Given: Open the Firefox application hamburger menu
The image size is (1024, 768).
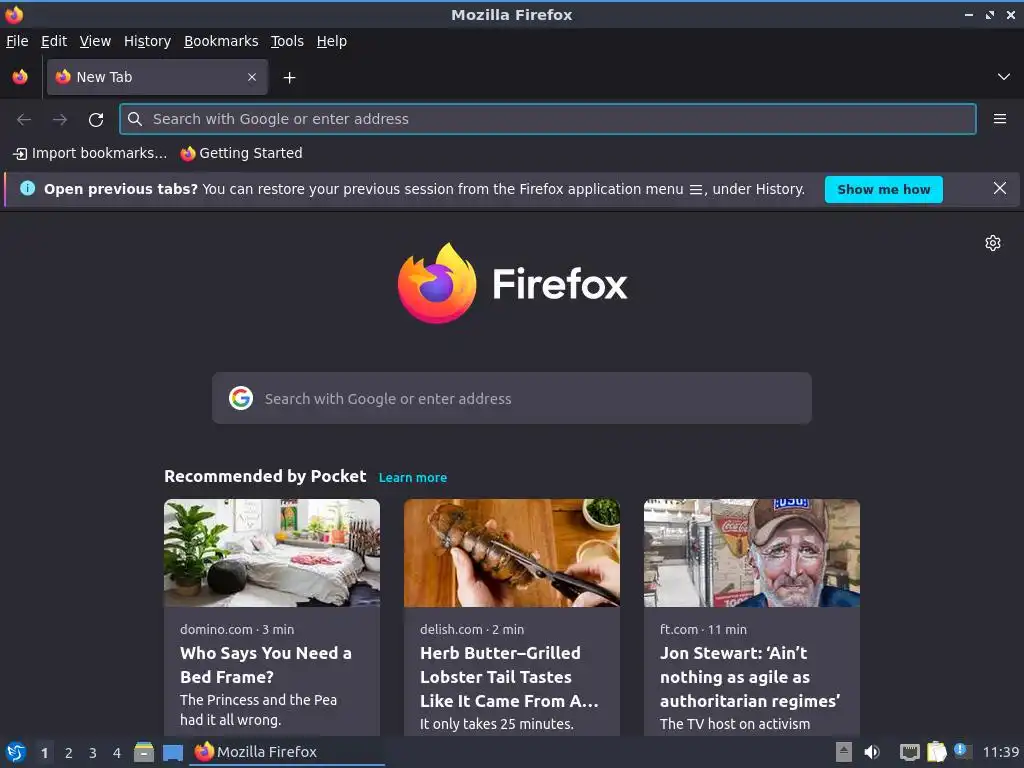Looking at the screenshot, I should click(1000, 119).
